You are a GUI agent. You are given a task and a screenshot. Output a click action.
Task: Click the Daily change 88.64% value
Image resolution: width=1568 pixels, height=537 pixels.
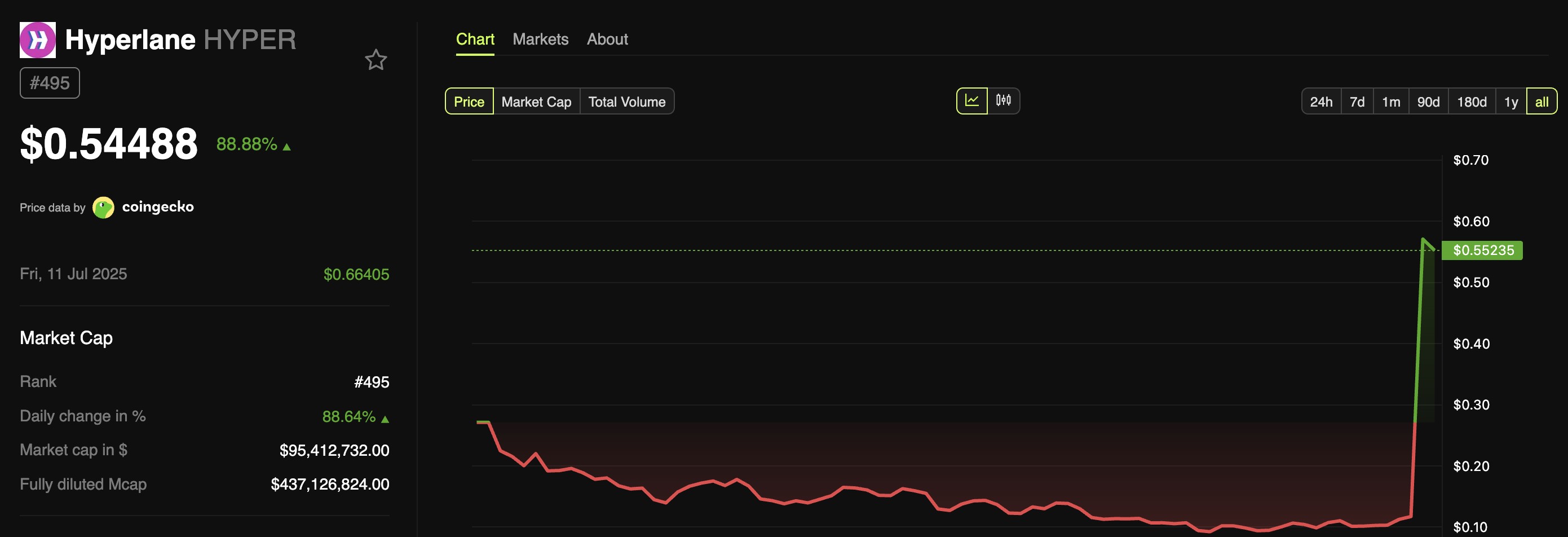(355, 416)
